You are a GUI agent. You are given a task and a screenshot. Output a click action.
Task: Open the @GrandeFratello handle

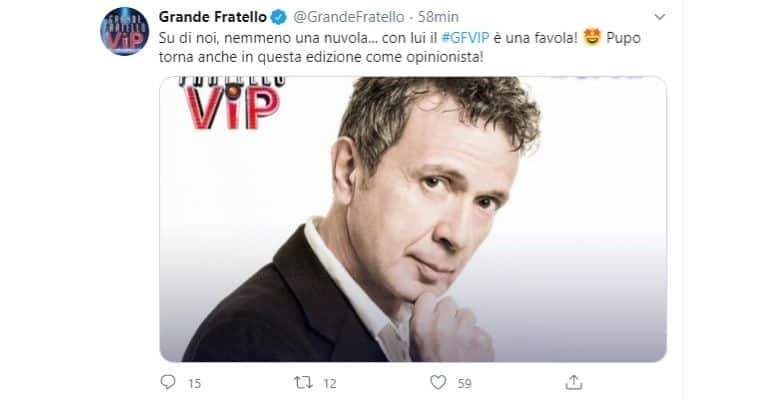349,17
